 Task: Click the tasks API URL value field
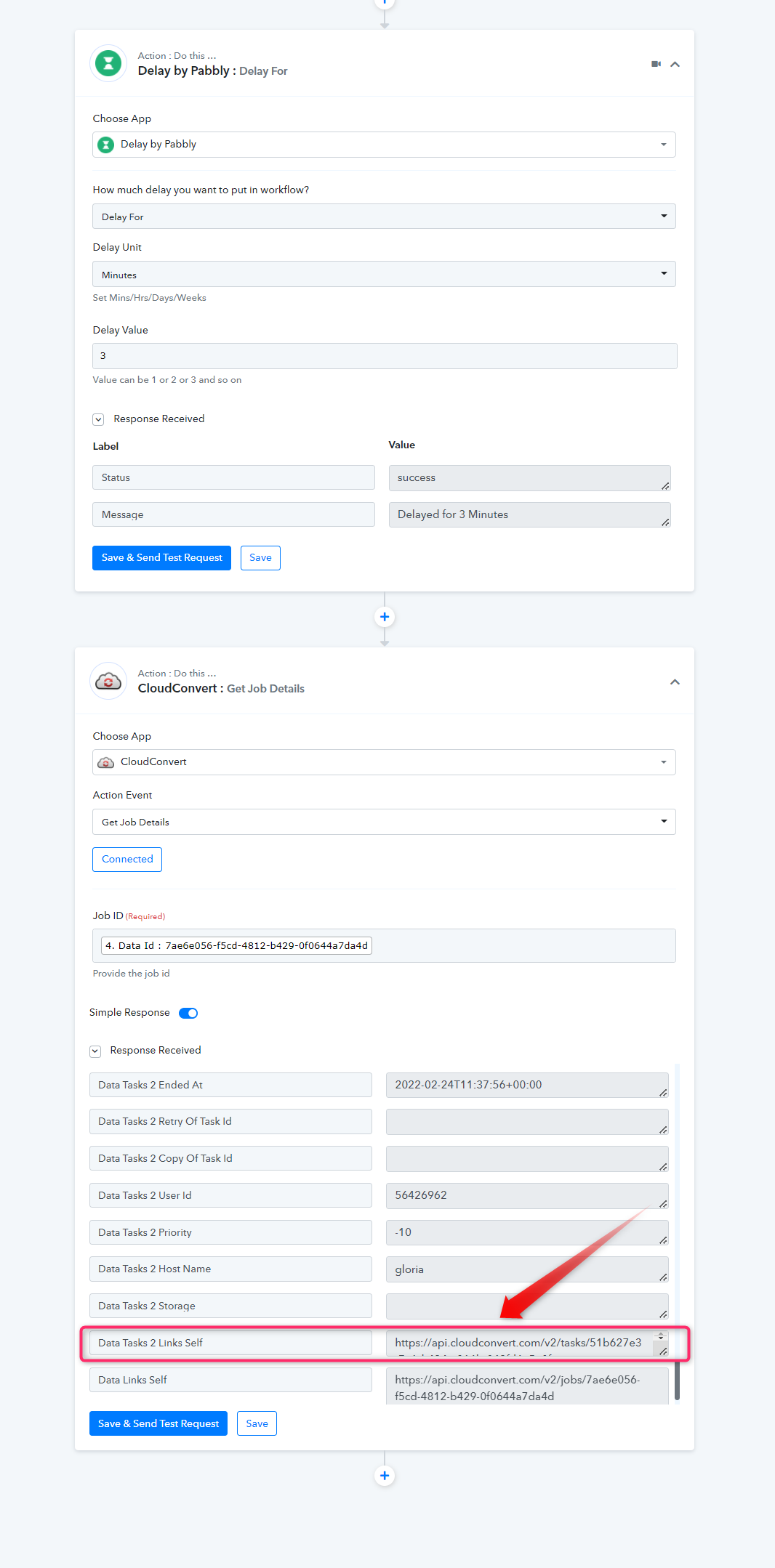coord(527,1343)
